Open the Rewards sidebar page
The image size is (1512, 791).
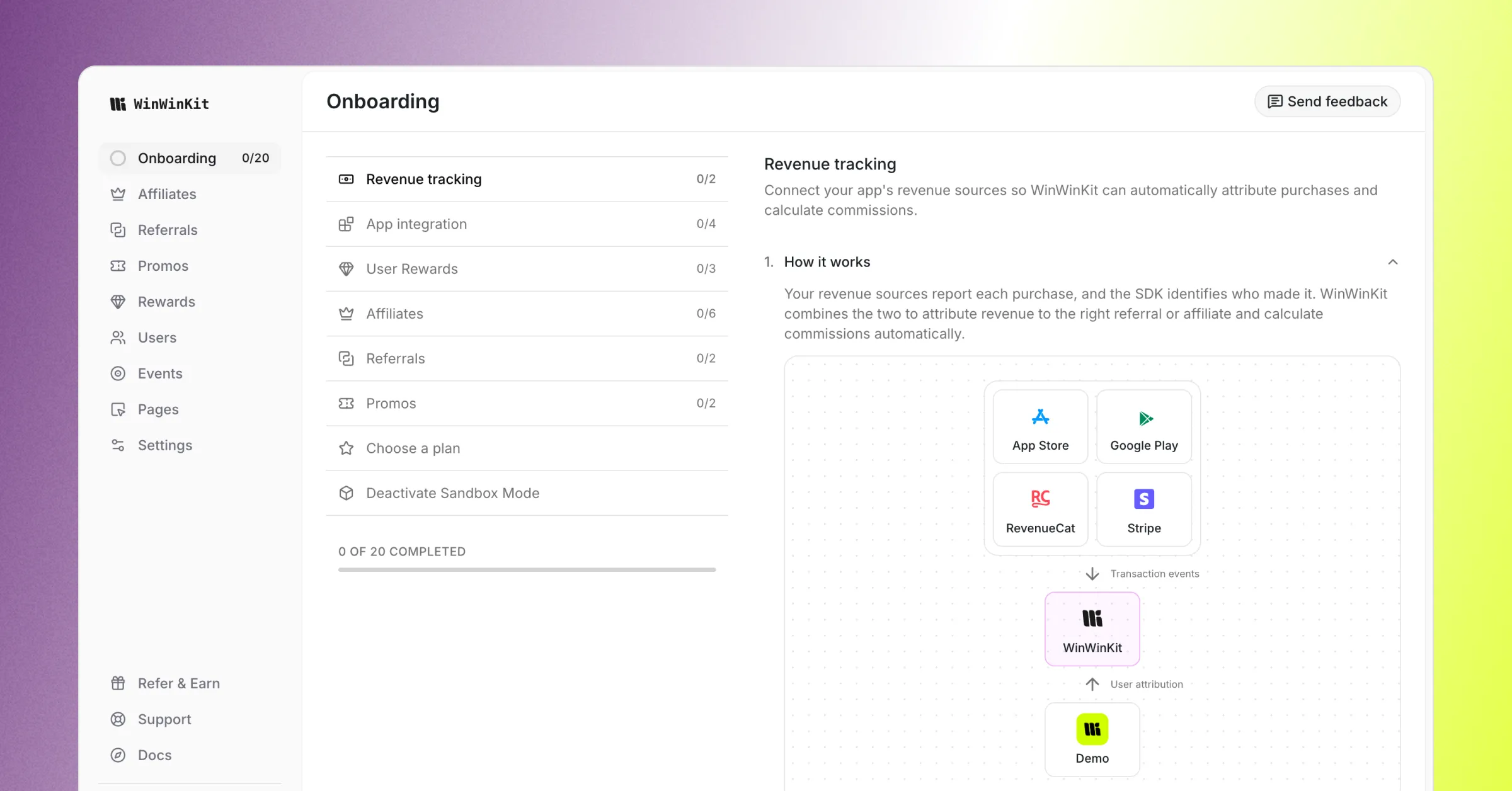(x=190, y=302)
